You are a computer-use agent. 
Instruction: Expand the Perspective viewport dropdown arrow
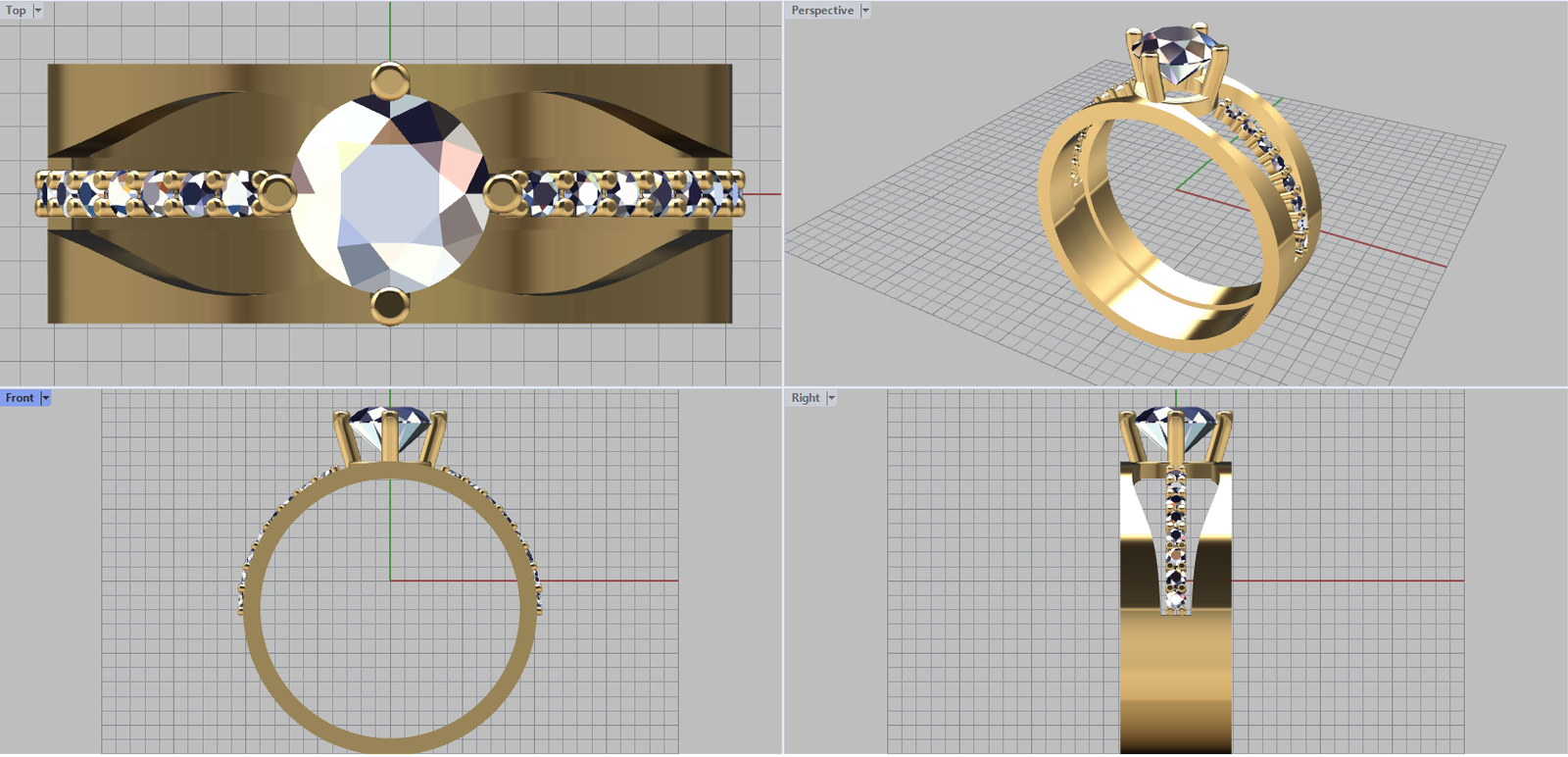coord(865,11)
